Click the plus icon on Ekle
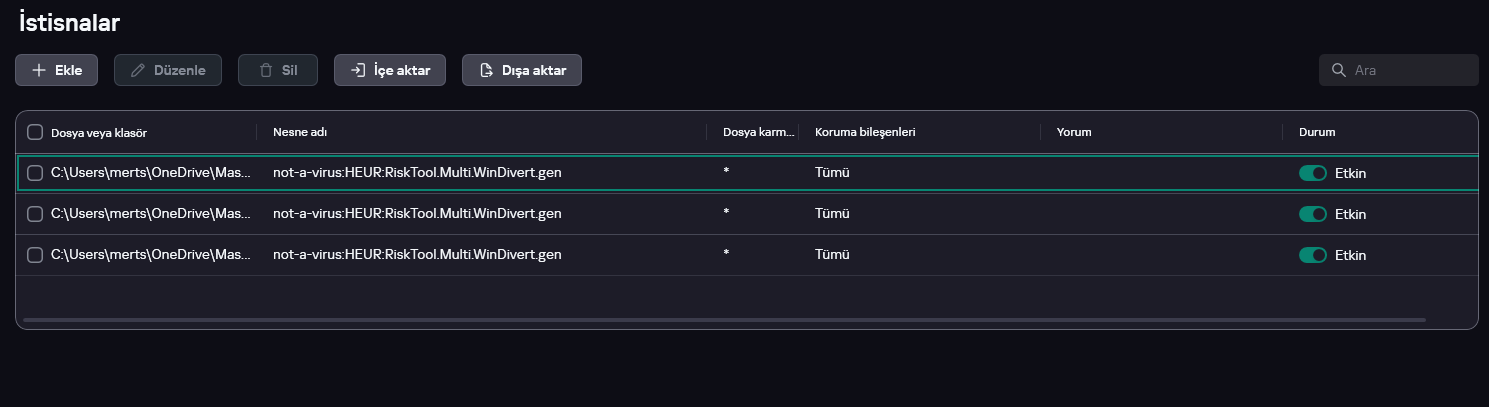 pos(39,70)
